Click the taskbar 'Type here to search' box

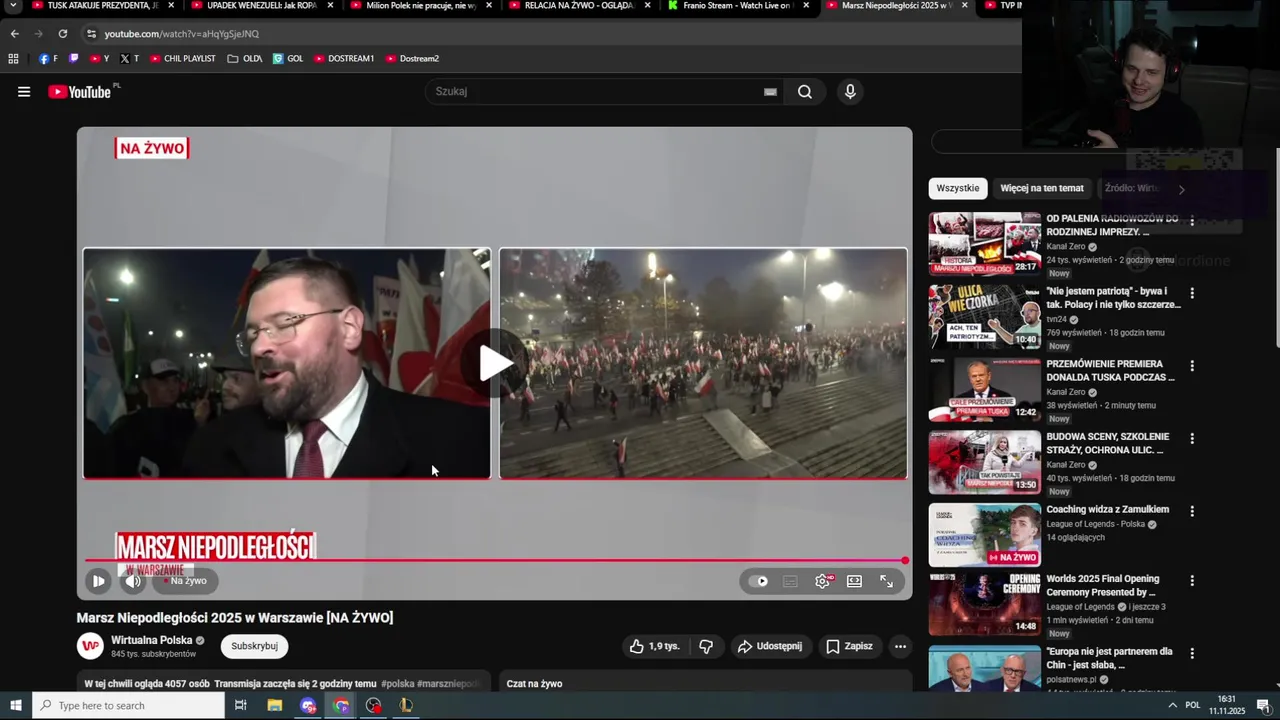tap(129, 705)
